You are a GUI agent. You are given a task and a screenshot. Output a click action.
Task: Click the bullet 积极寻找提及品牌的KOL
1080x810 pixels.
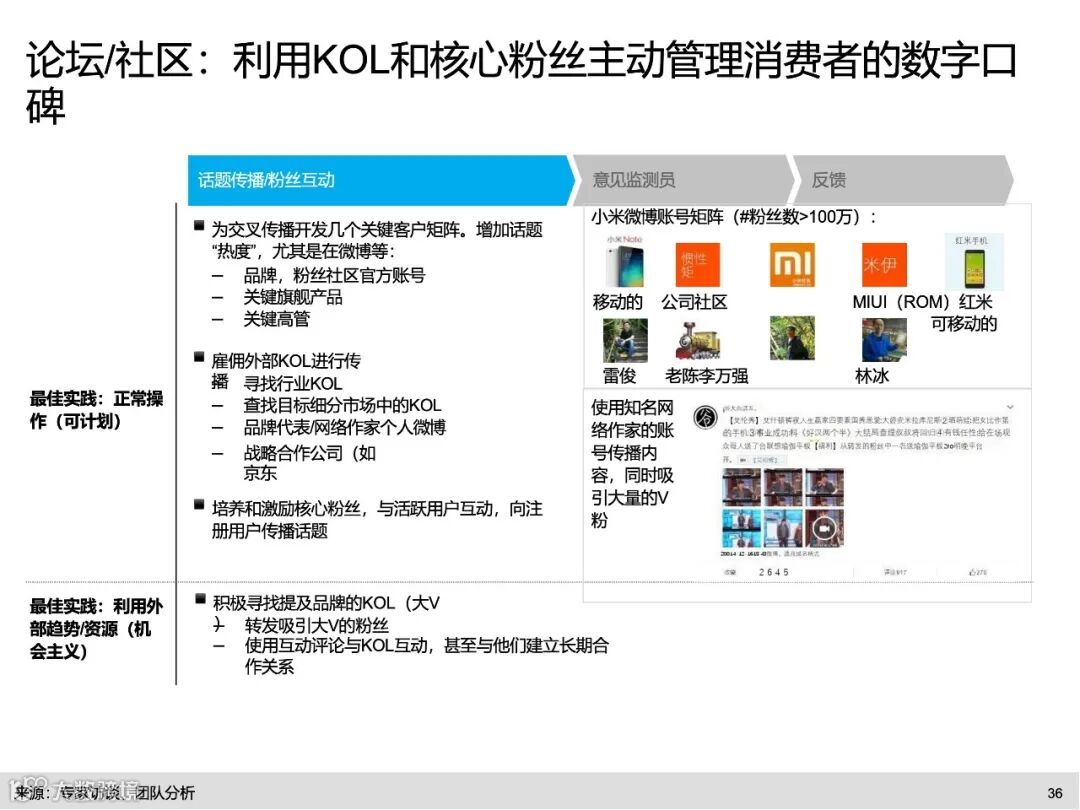coord(325,603)
